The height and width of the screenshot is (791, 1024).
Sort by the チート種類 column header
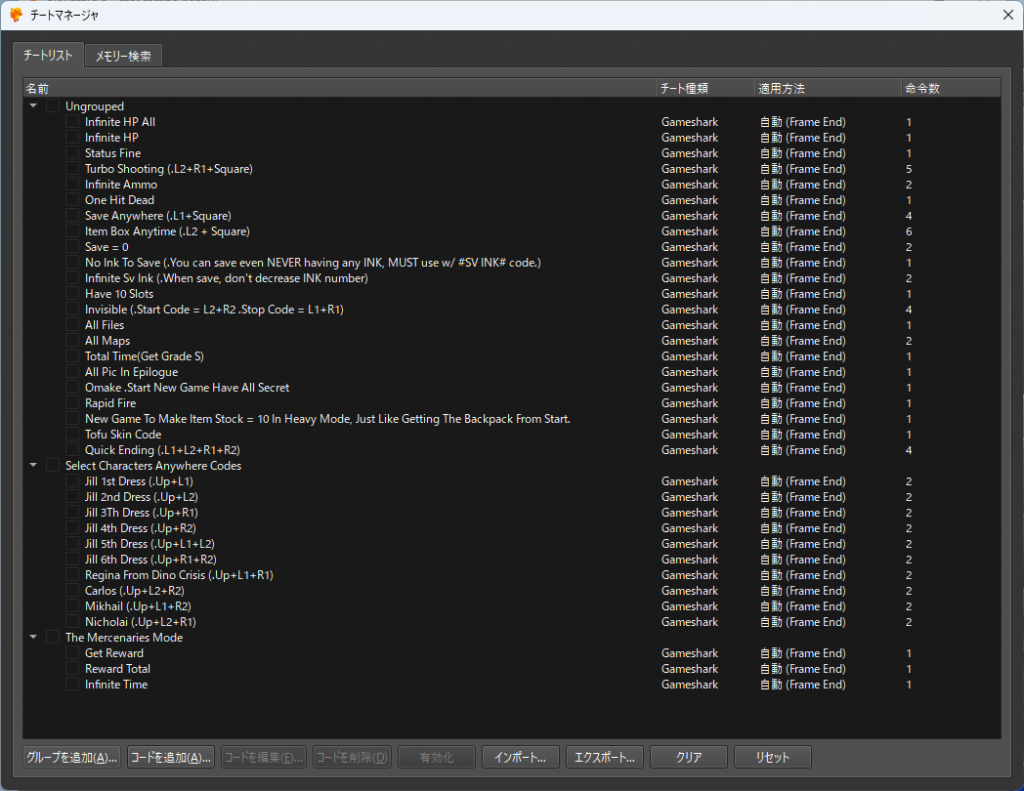[x=706, y=88]
